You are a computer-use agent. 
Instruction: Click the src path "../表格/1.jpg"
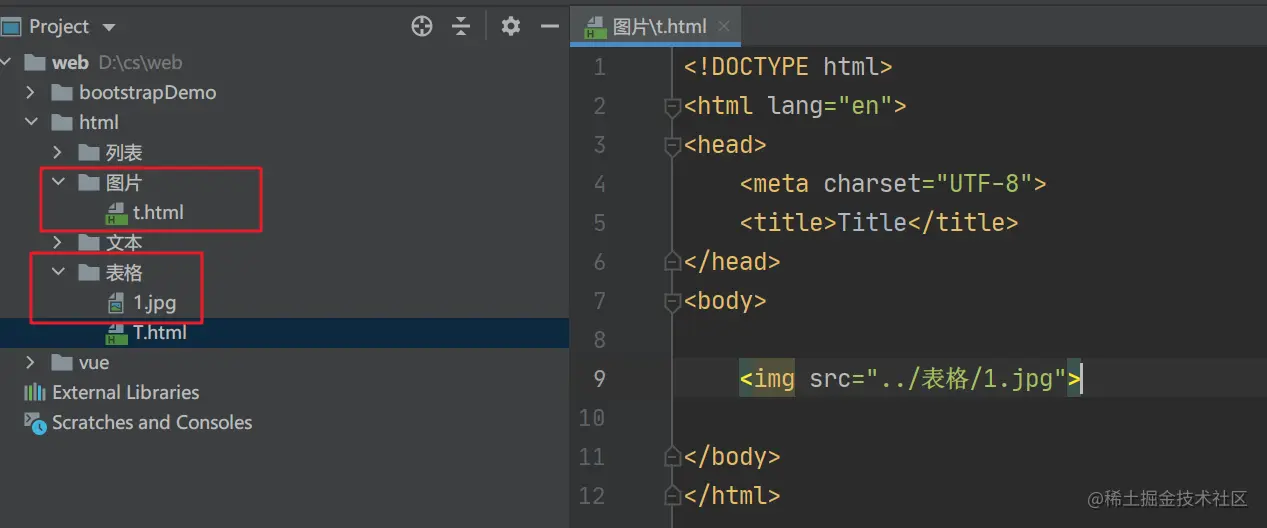point(968,379)
